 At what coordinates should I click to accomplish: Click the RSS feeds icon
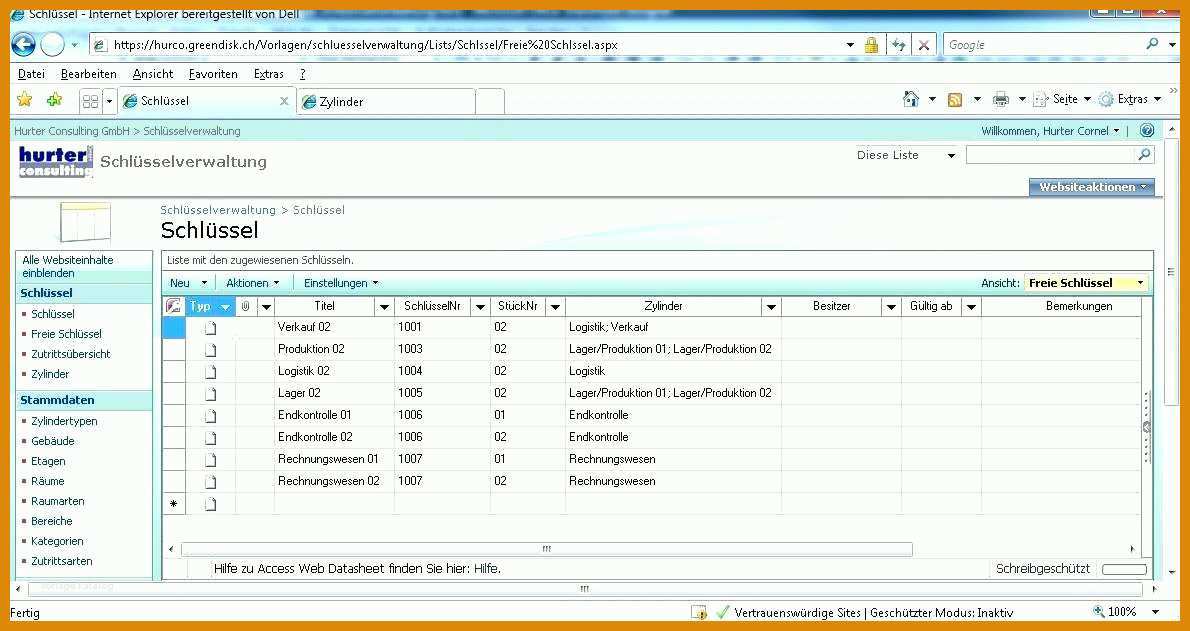pyautogui.click(x=955, y=99)
